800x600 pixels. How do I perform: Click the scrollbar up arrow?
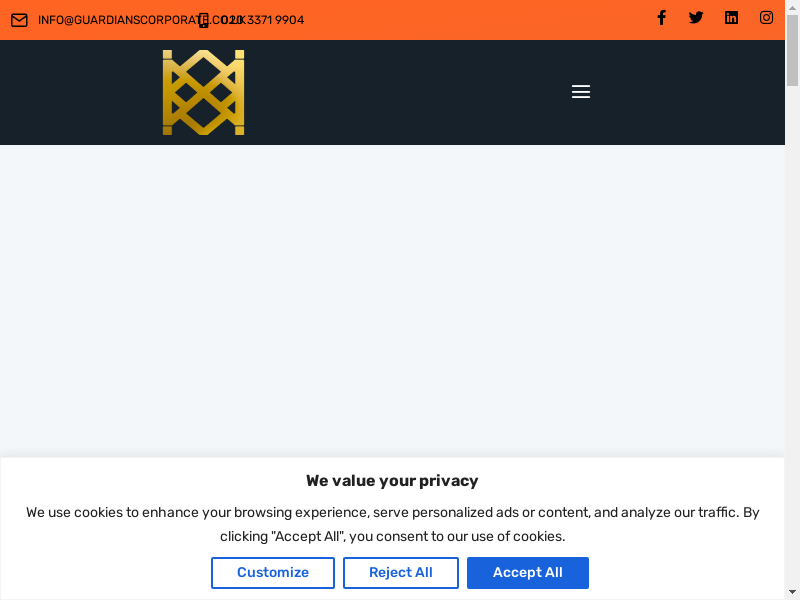coord(792,6)
